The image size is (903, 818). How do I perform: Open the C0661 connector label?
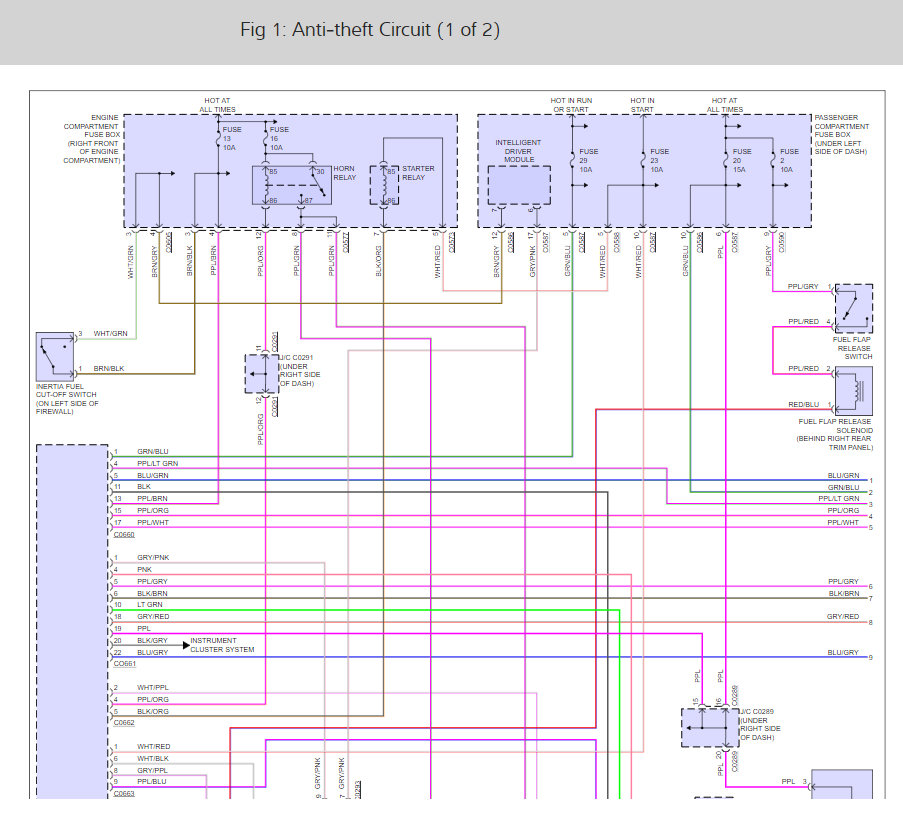[x=125, y=663]
